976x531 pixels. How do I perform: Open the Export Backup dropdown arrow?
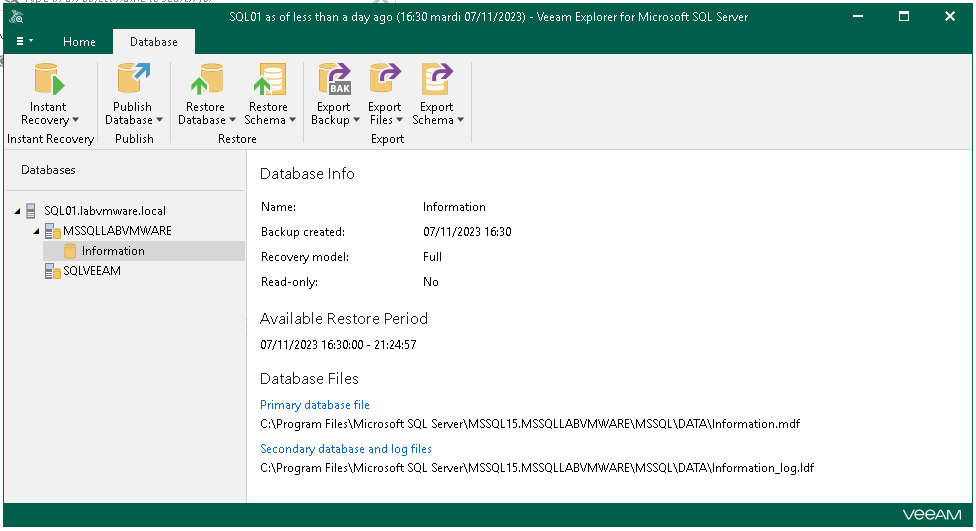click(357, 120)
